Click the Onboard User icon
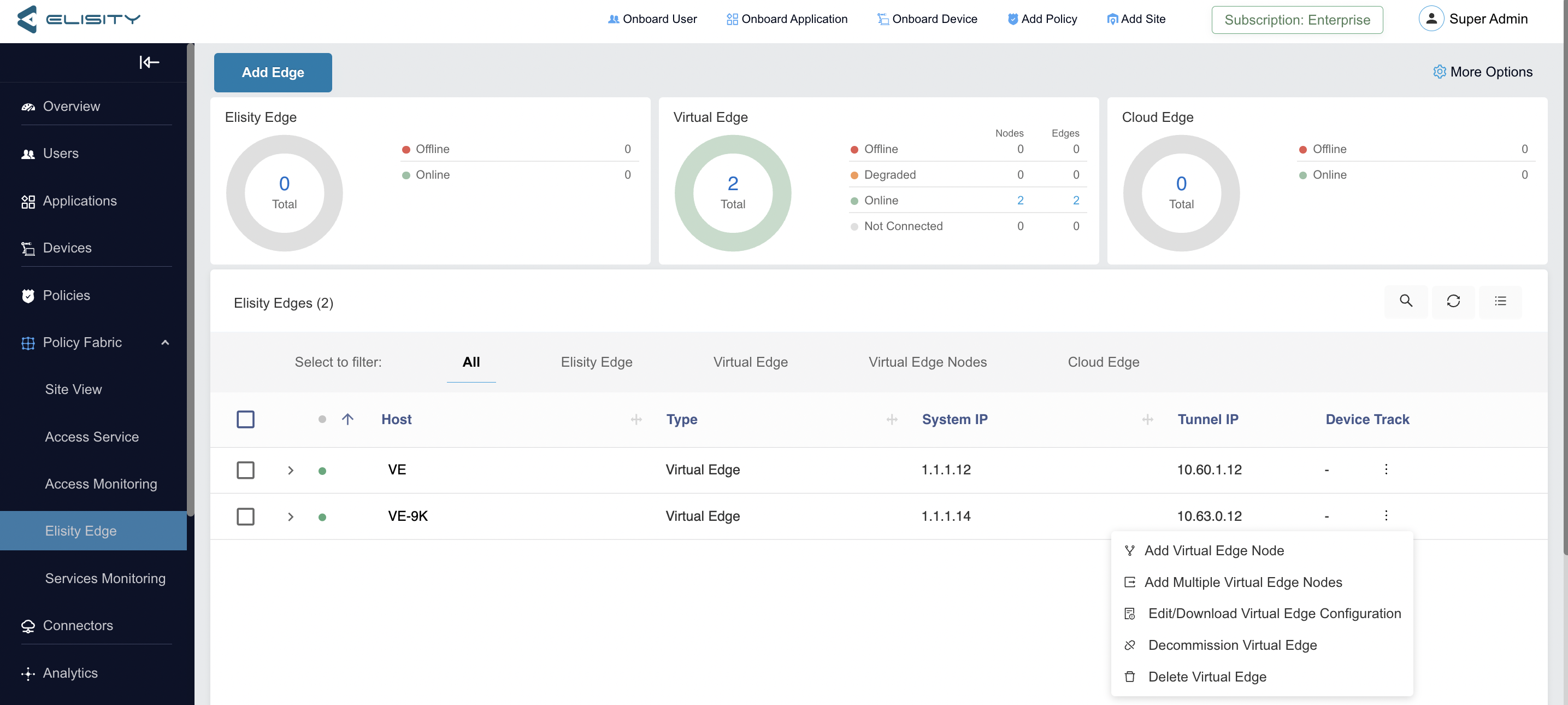Image resolution: width=1568 pixels, height=705 pixels. pyautogui.click(x=614, y=20)
